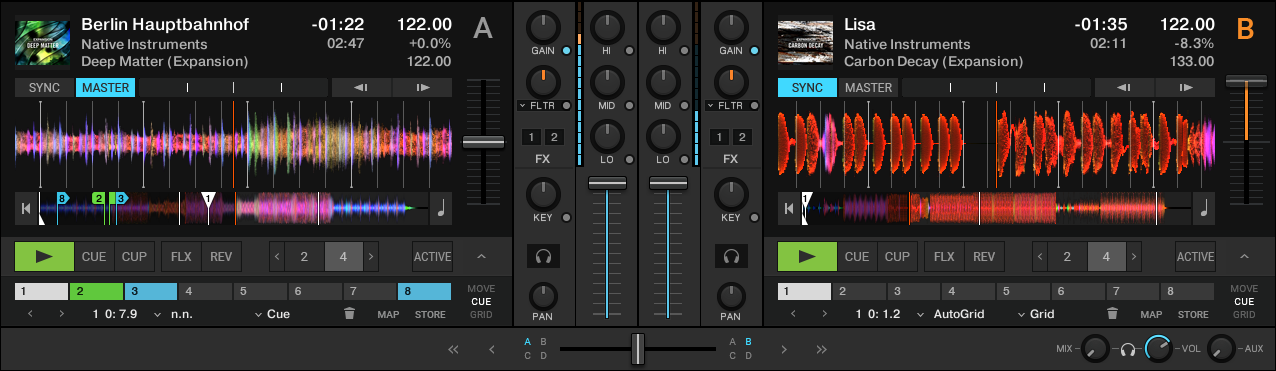Open the AutoGrid name dropdown on Deck B

click(951, 314)
